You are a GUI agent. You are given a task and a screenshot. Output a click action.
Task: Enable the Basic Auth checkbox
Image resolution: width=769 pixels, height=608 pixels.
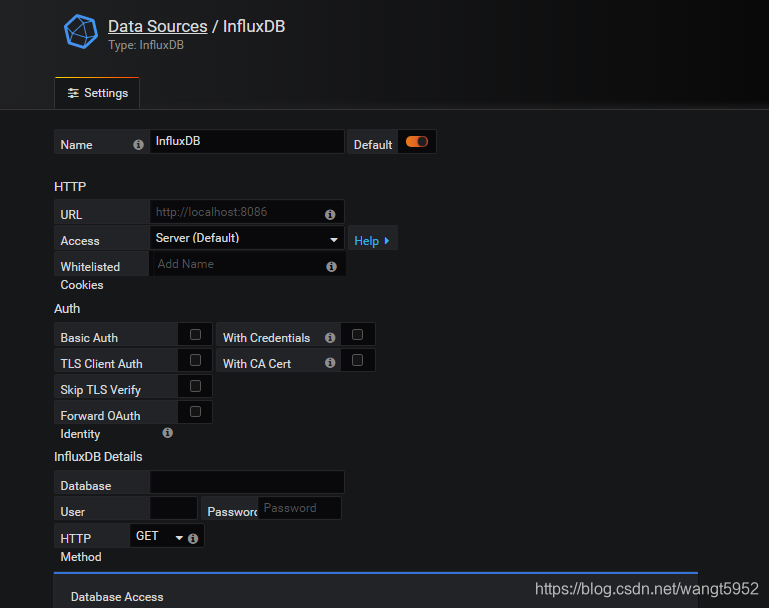tap(195, 334)
